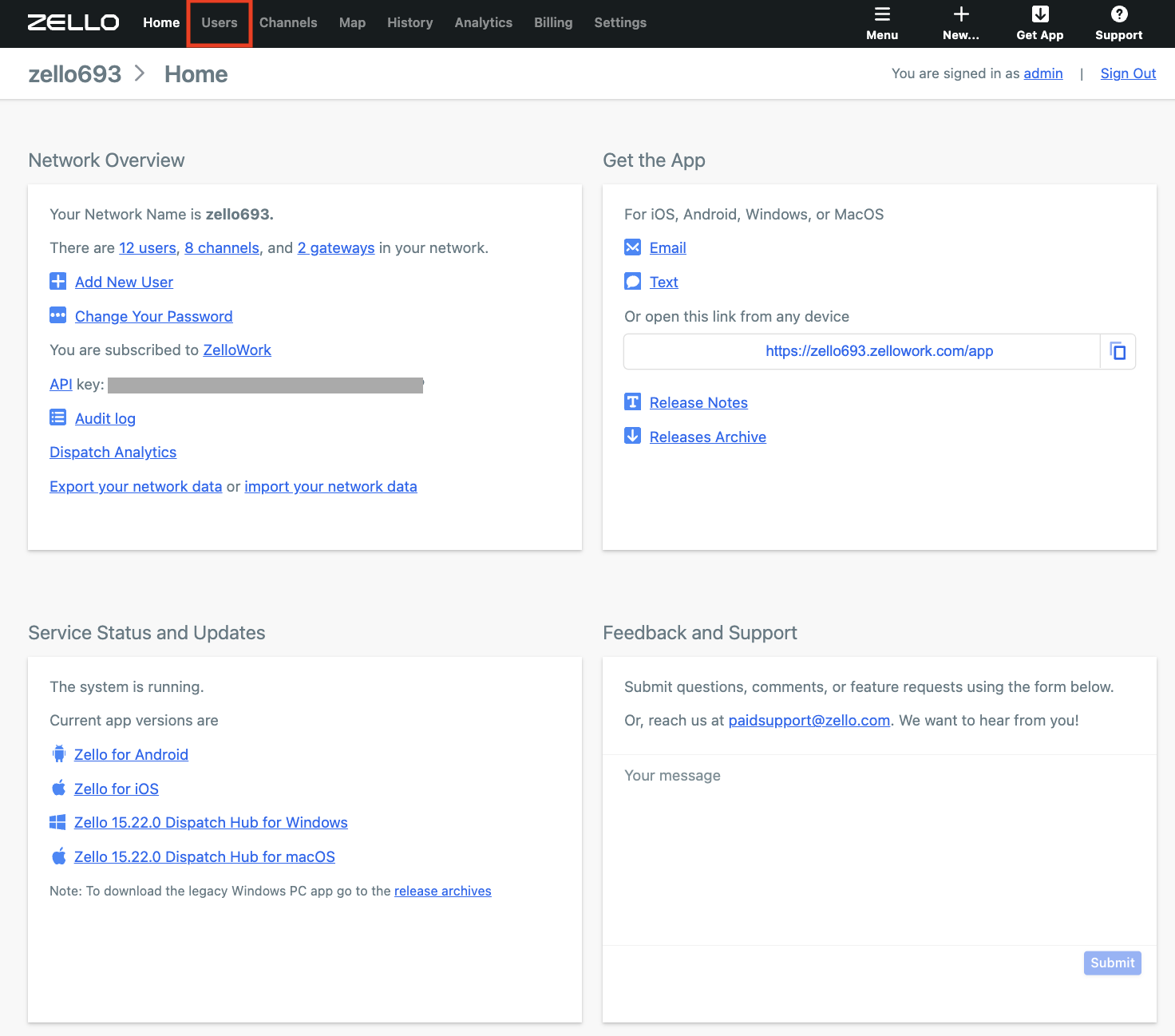
Task: Switch to the Channels tab
Action: point(288,22)
